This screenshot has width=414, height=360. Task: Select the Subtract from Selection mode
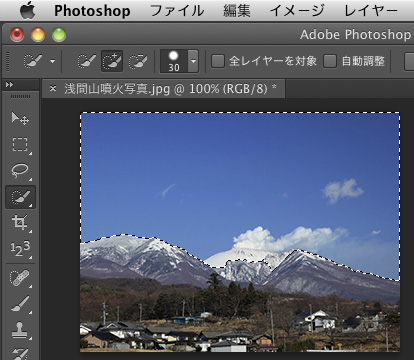(x=138, y=61)
